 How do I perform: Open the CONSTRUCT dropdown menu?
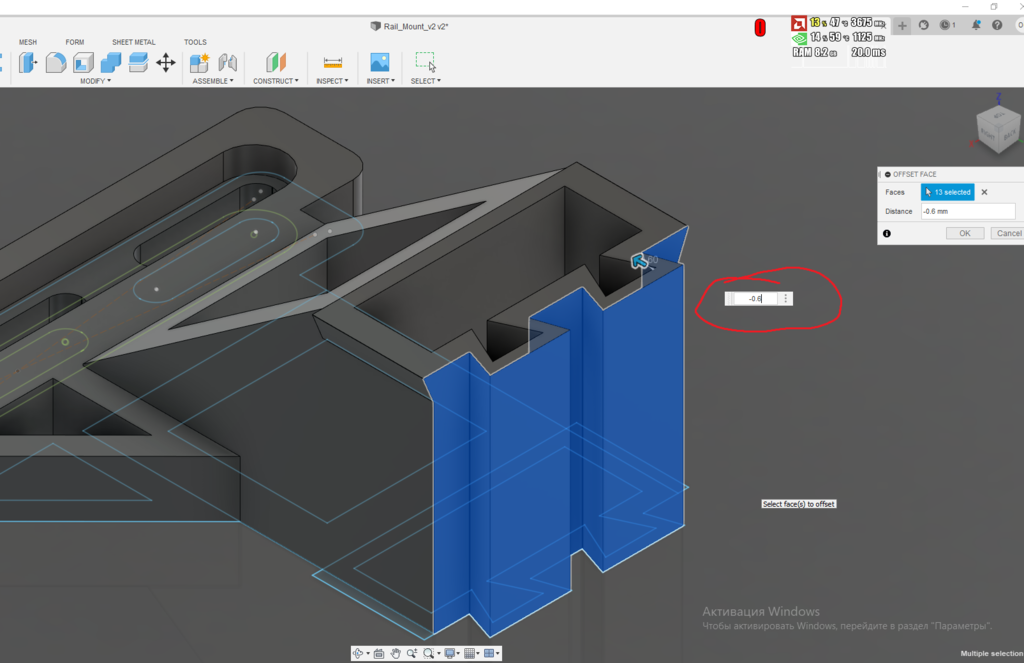(276, 80)
